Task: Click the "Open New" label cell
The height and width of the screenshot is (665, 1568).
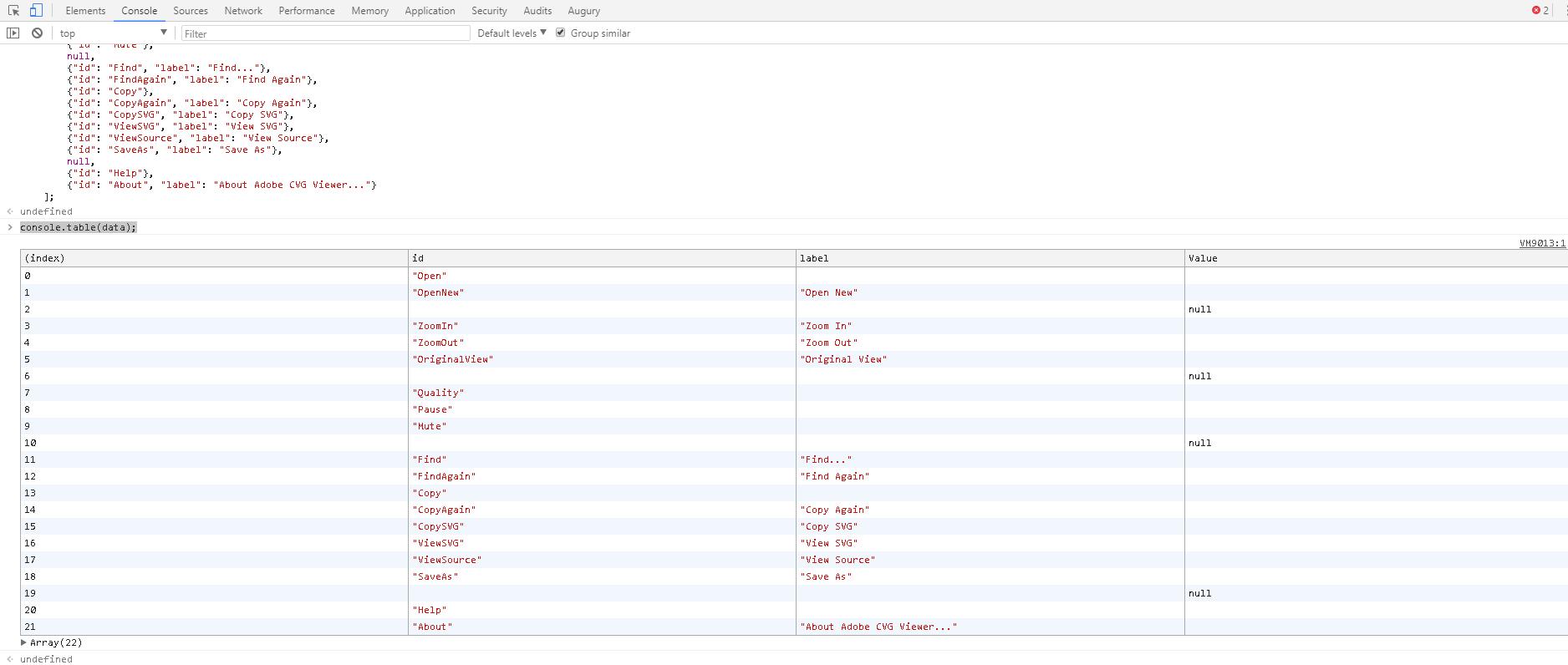Action: pos(990,292)
